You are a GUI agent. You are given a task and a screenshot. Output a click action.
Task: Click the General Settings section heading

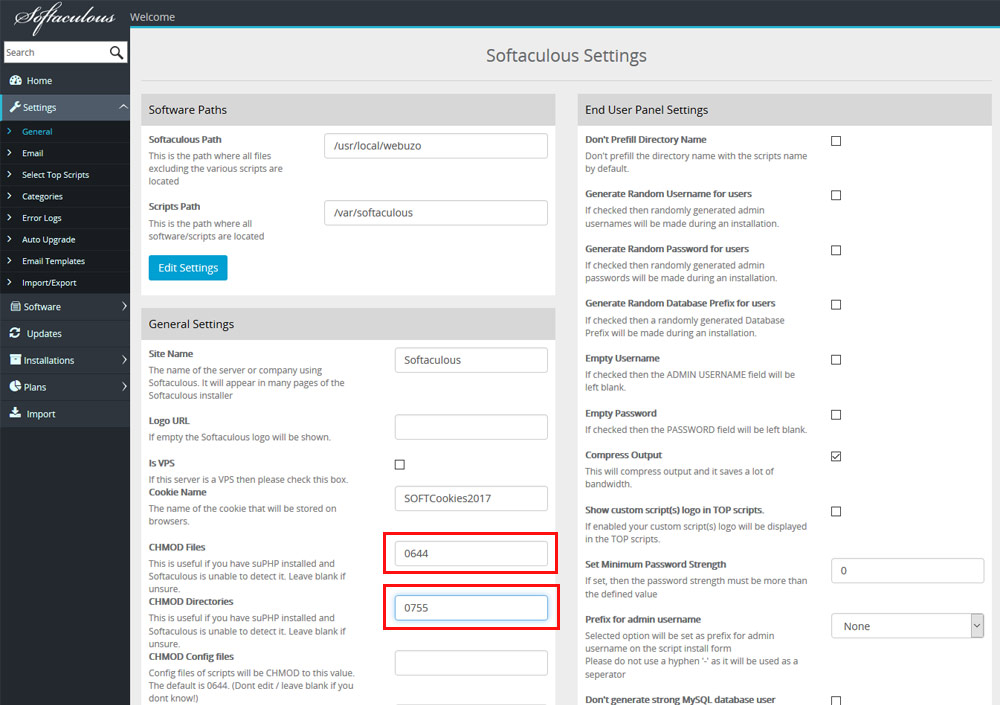pos(191,324)
